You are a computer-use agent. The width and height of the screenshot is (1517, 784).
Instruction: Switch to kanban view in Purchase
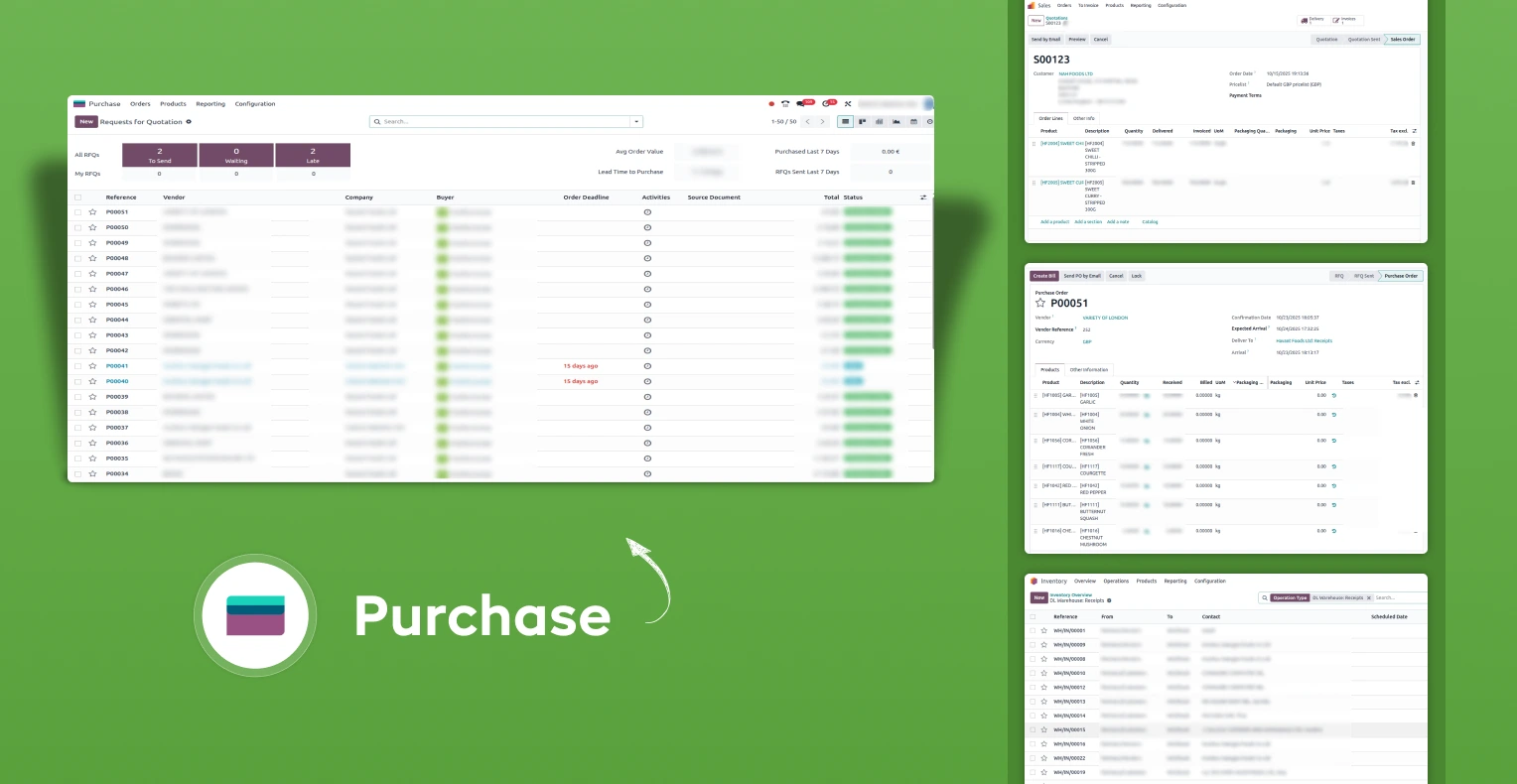point(863,122)
